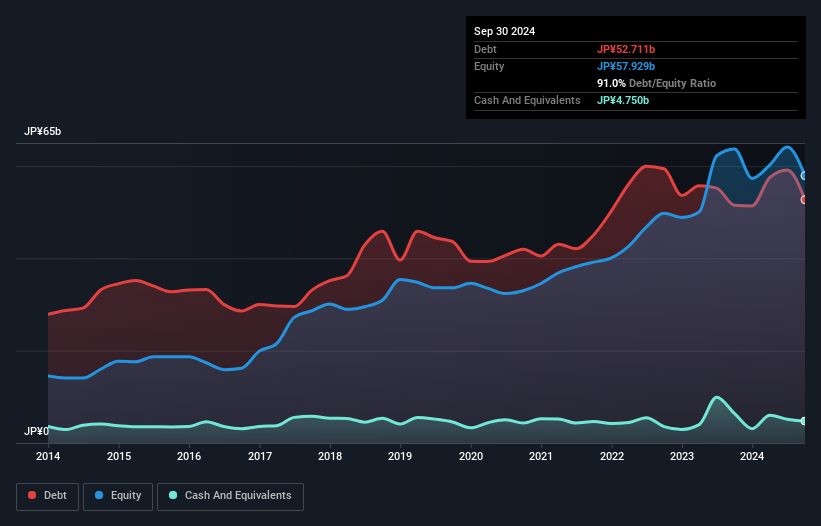Click the 2019 x-axis label
Screen dimensions: 821x526
click(x=400, y=456)
